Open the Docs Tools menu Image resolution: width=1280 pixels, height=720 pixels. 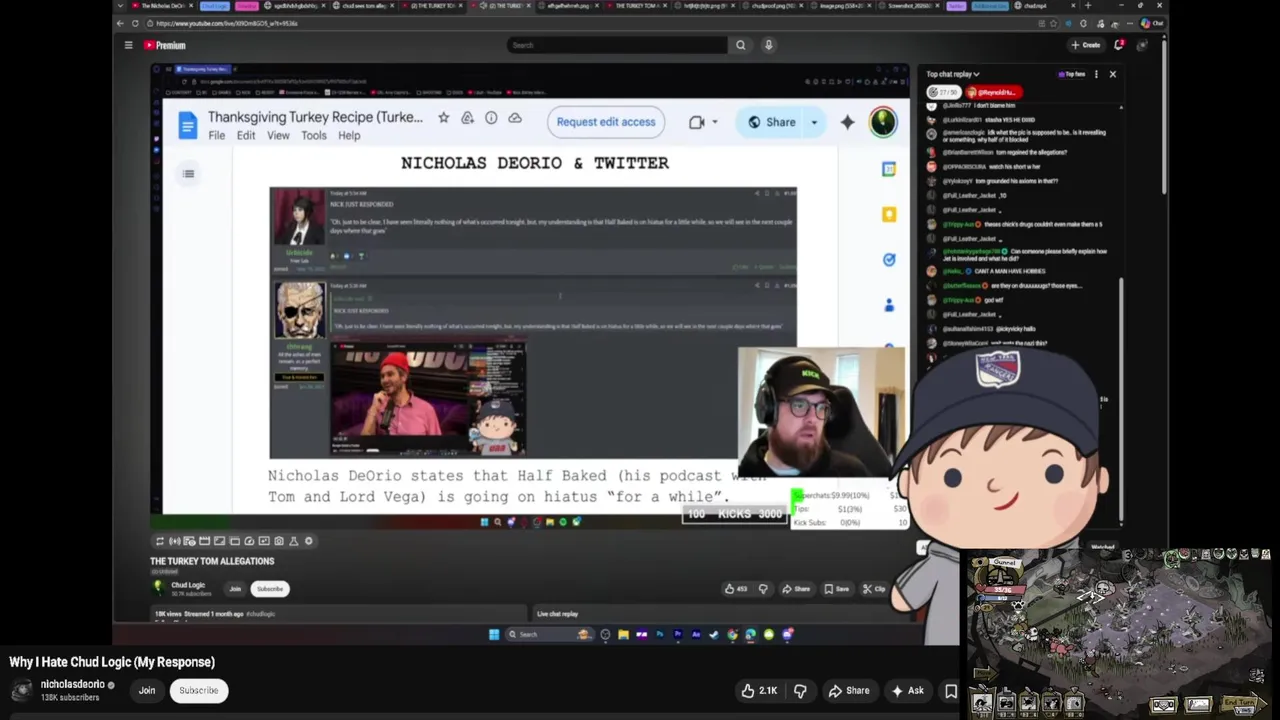coord(314,136)
